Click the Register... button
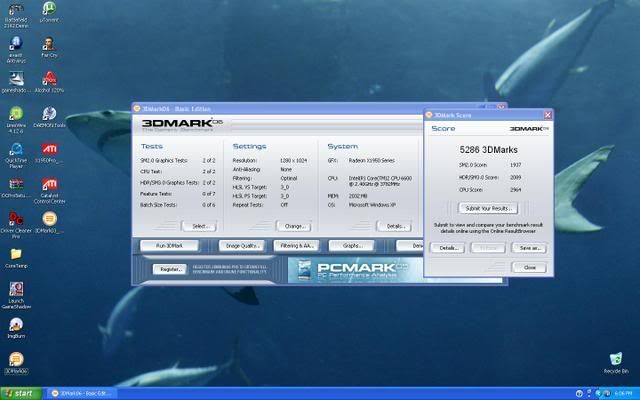This screenshot has height=400, width=640. tap(170, 269)
